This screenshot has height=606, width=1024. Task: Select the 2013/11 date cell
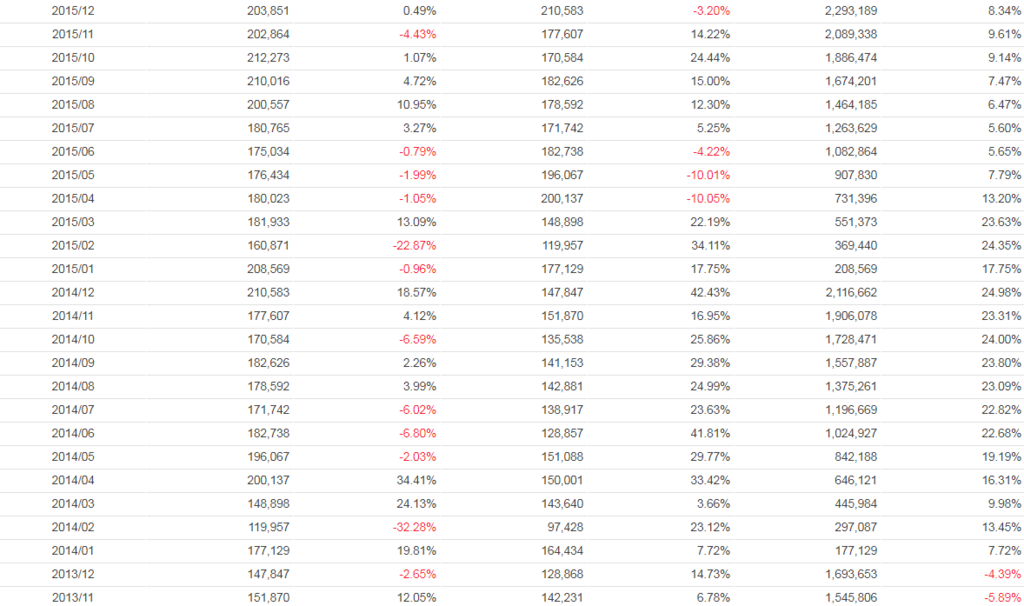72,597
